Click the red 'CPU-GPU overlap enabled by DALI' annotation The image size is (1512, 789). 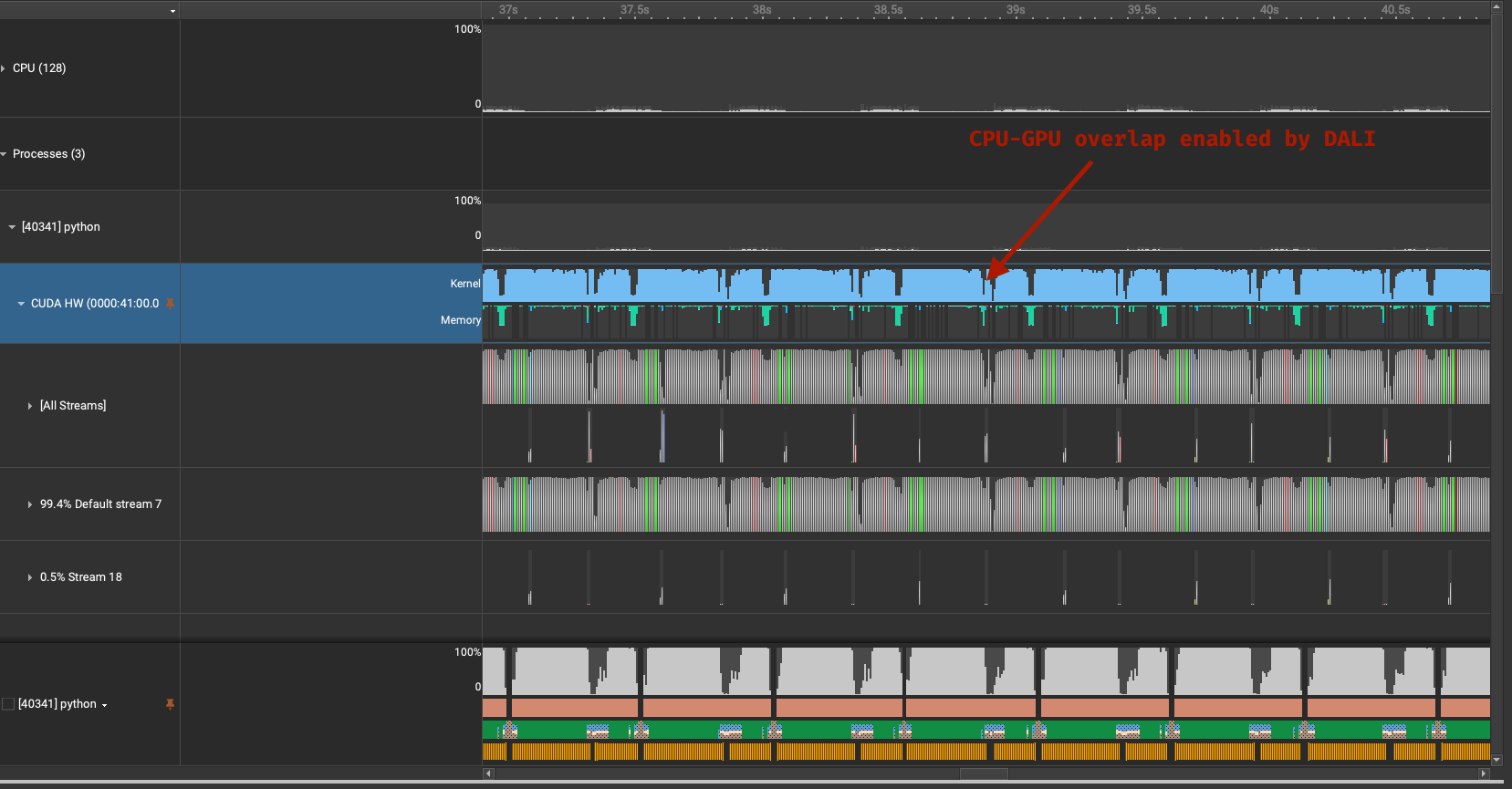point(1172,139)
